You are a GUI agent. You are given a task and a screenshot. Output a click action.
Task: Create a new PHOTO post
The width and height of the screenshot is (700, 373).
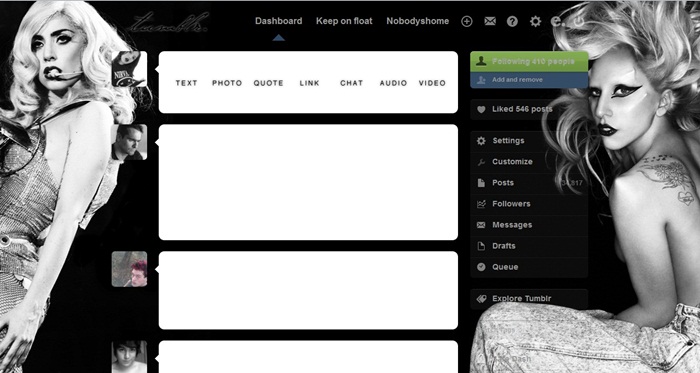(227, 83)
